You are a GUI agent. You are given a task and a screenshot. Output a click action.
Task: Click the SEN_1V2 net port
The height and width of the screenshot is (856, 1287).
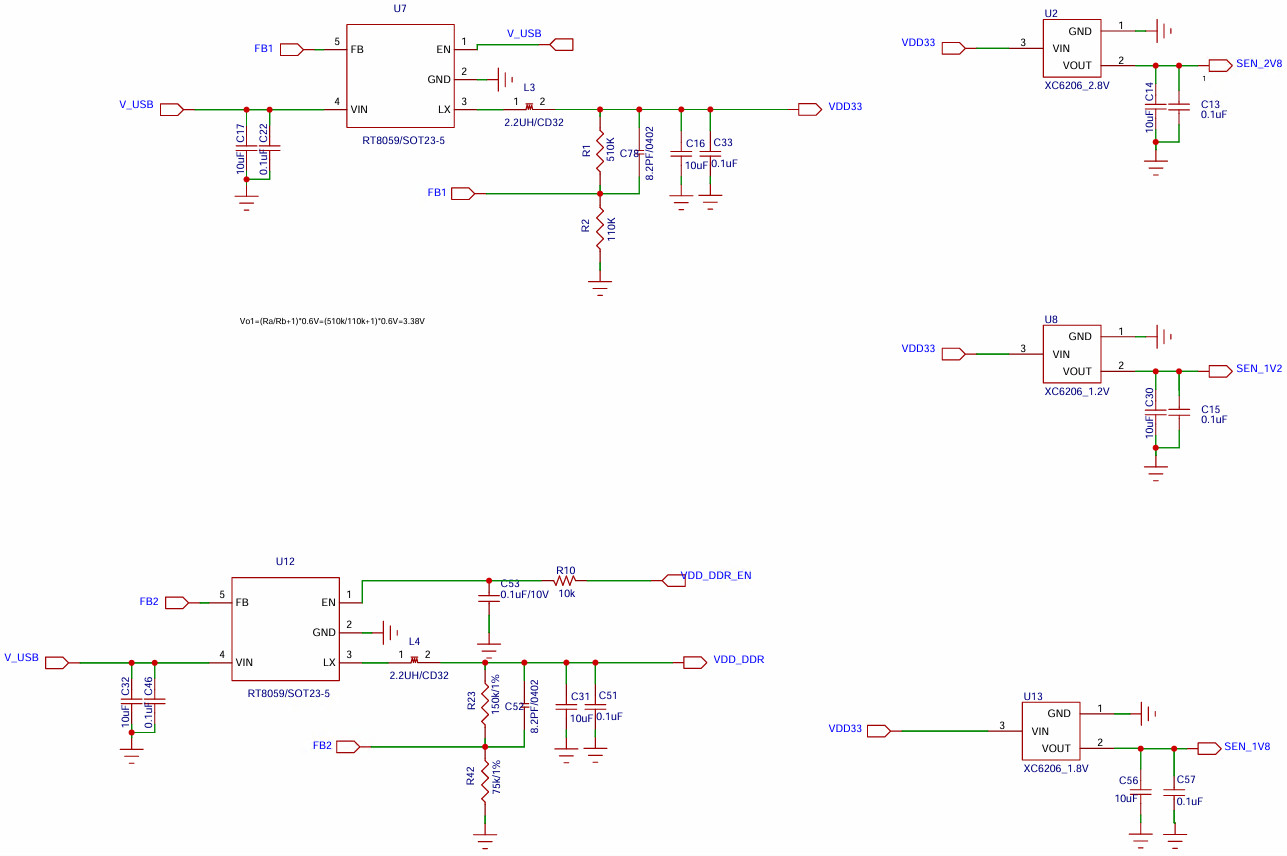pos(1220,370)
